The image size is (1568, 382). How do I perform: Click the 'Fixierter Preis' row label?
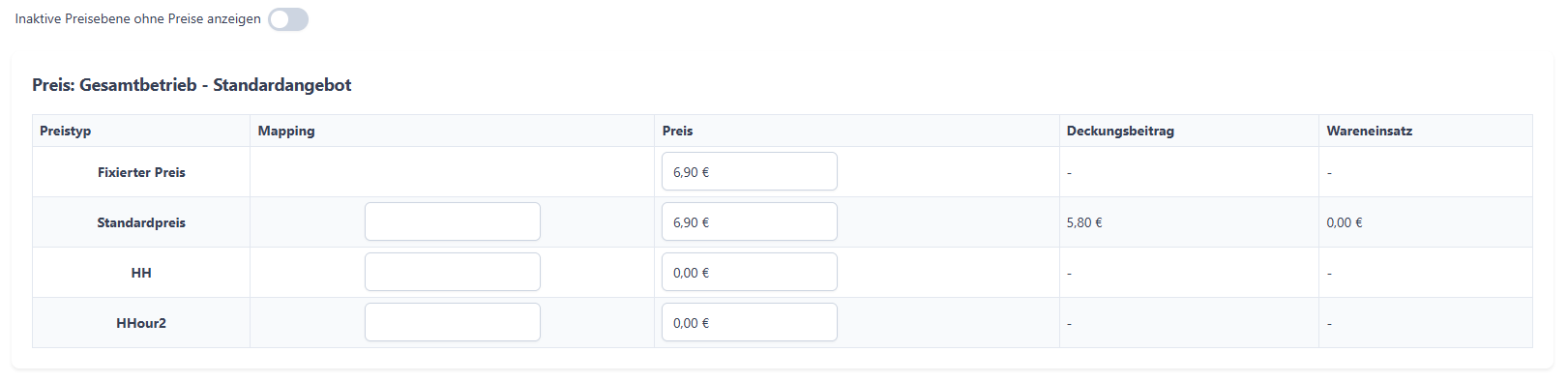point(141,172)
